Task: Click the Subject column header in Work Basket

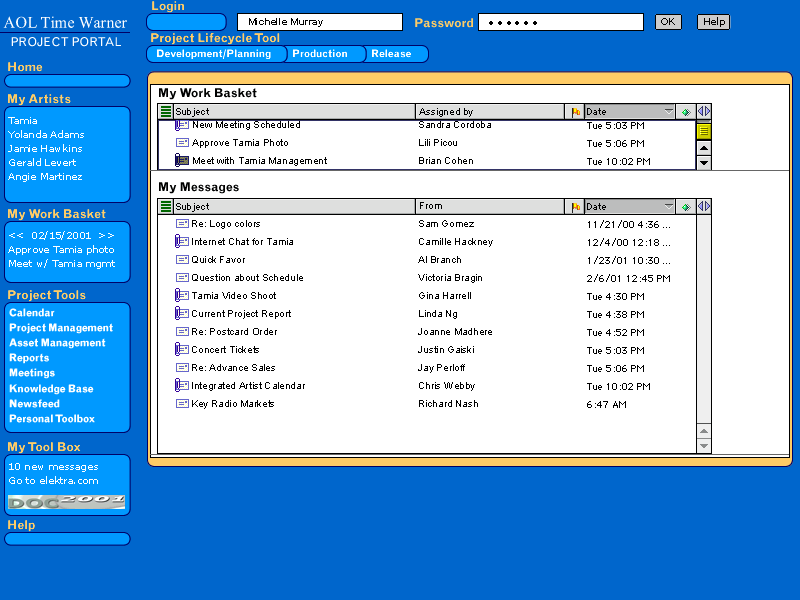Action: coord(294,111)
